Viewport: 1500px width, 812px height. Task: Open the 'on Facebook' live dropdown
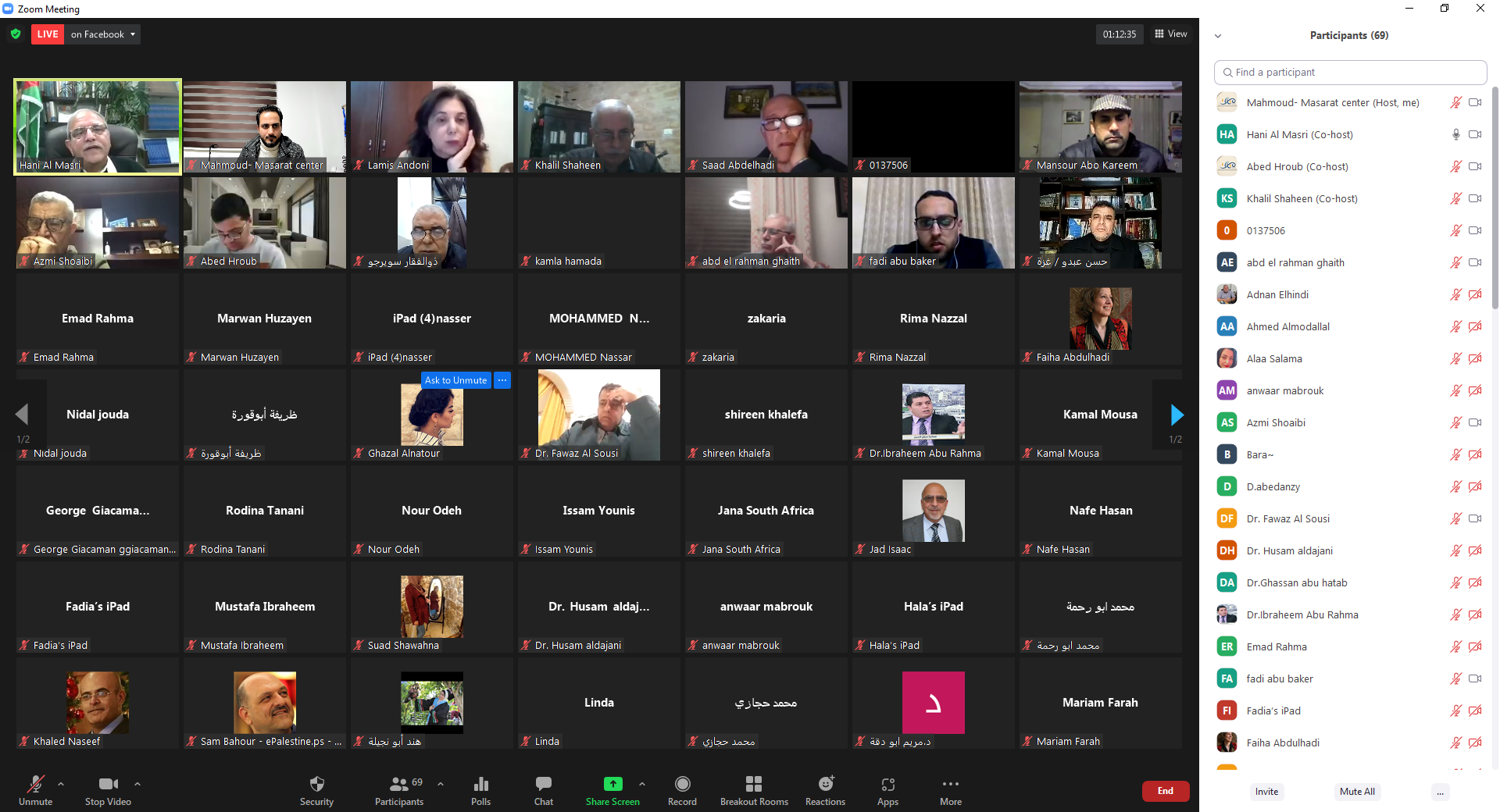(x=103, y=34)
